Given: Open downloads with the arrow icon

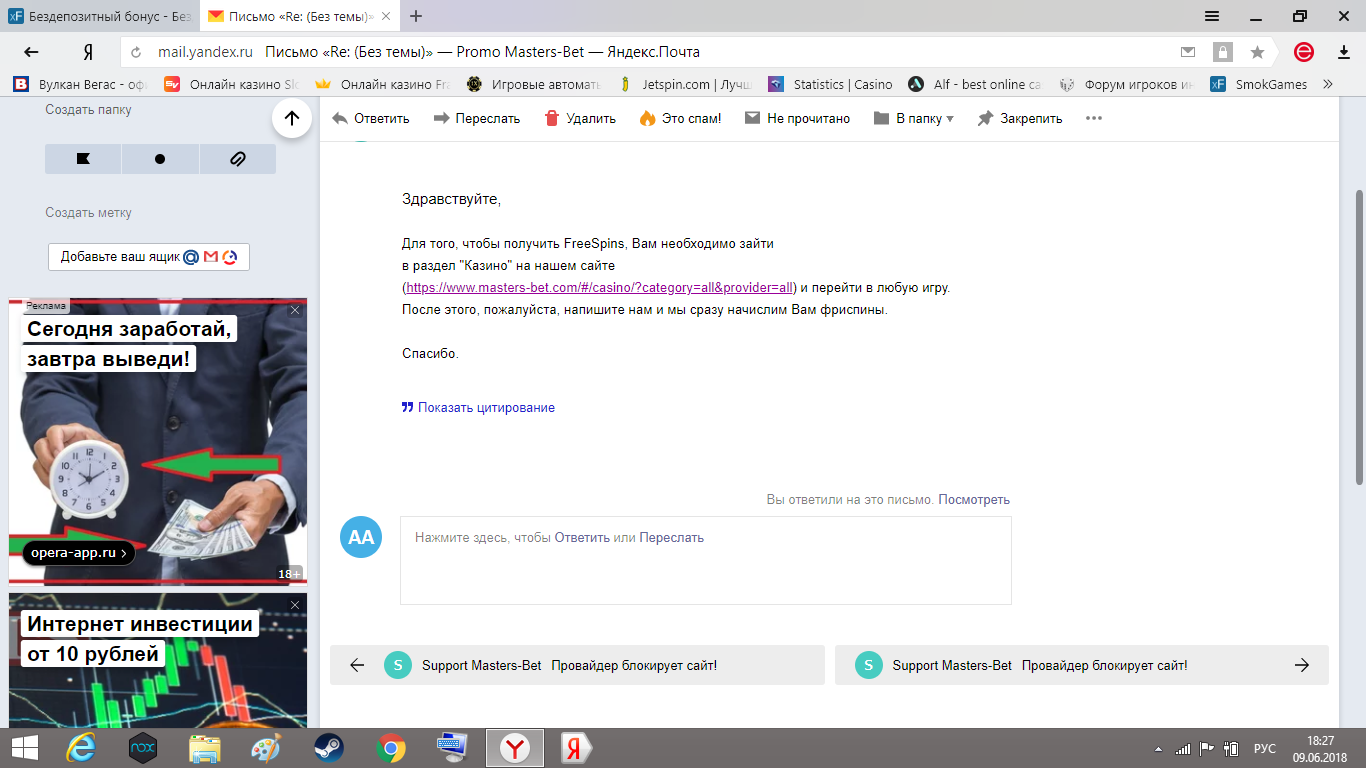Looking at the screenshot, I should click(1343, 52).
